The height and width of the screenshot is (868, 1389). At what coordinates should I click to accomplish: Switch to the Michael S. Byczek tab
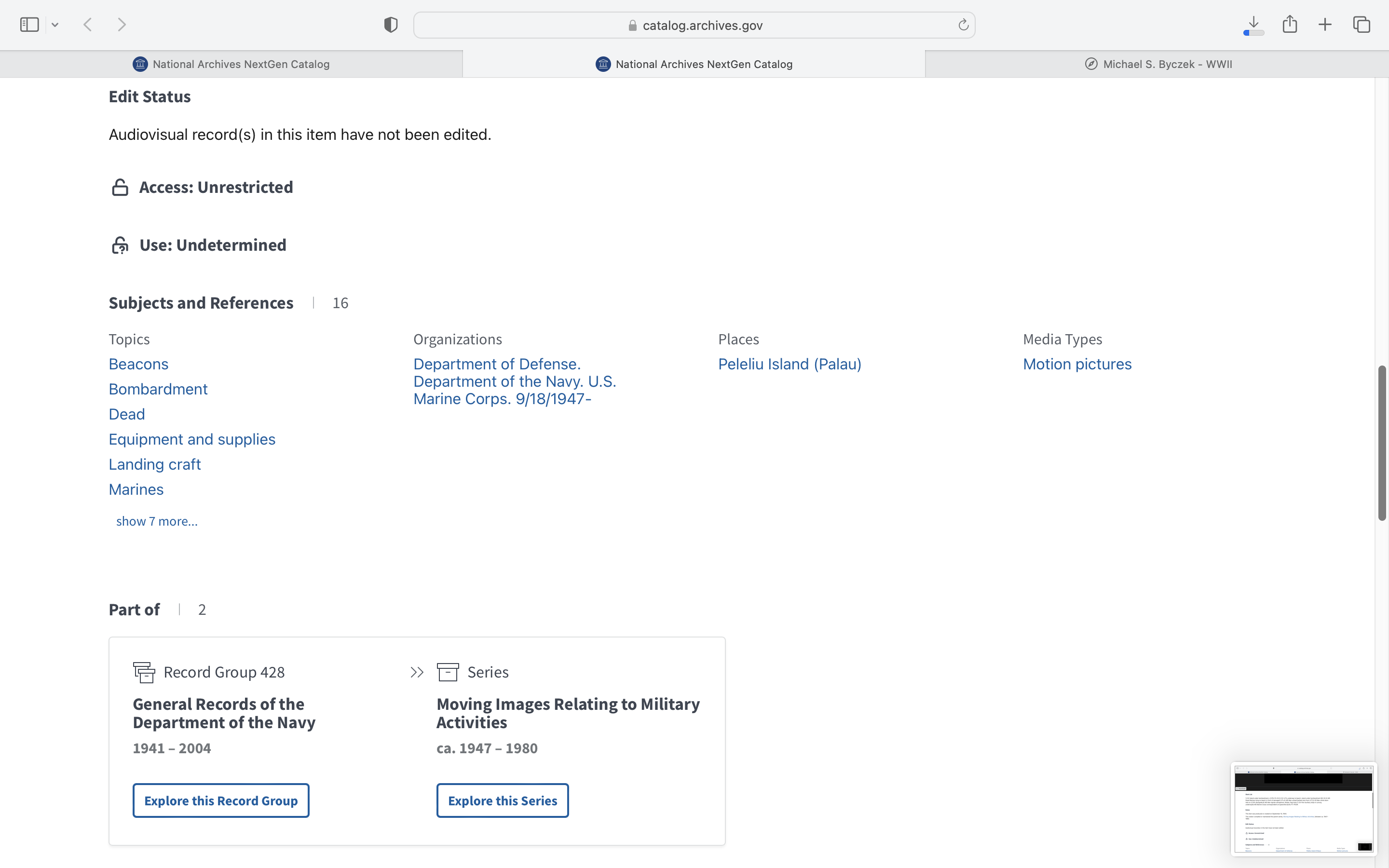1157,64
